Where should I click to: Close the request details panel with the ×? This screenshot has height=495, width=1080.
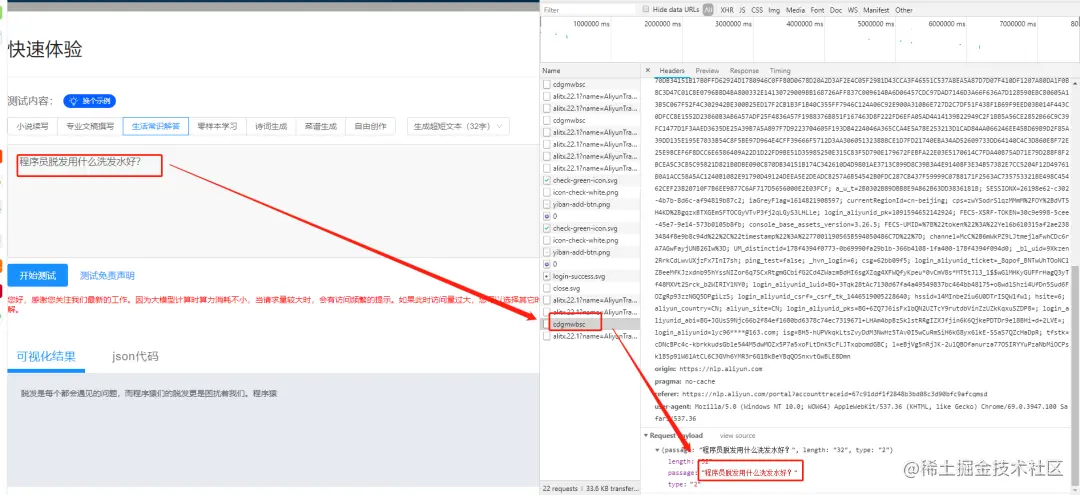tap(648, 70)
